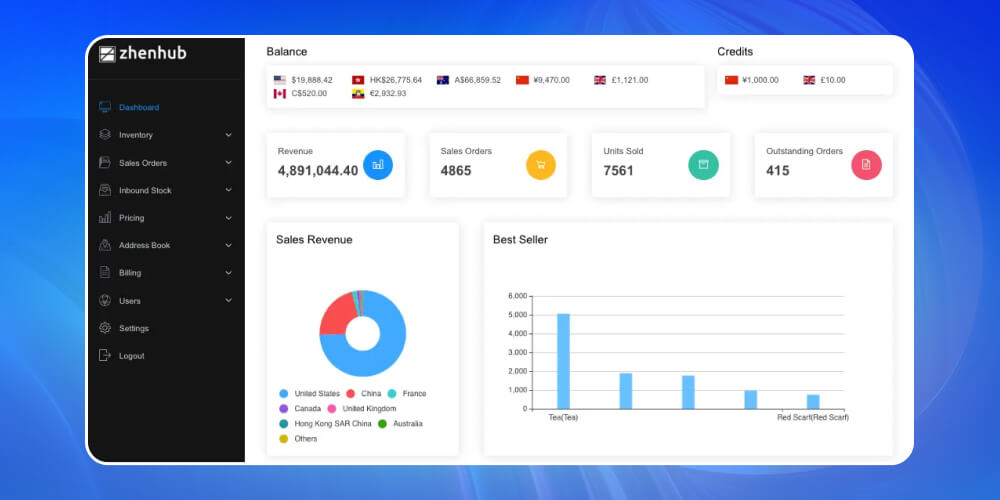This screenshot has width=1000, height=500.
Task: Click the China flag next to ¥9,470.00
Action: pyautogui.click(x=522, y=80)
